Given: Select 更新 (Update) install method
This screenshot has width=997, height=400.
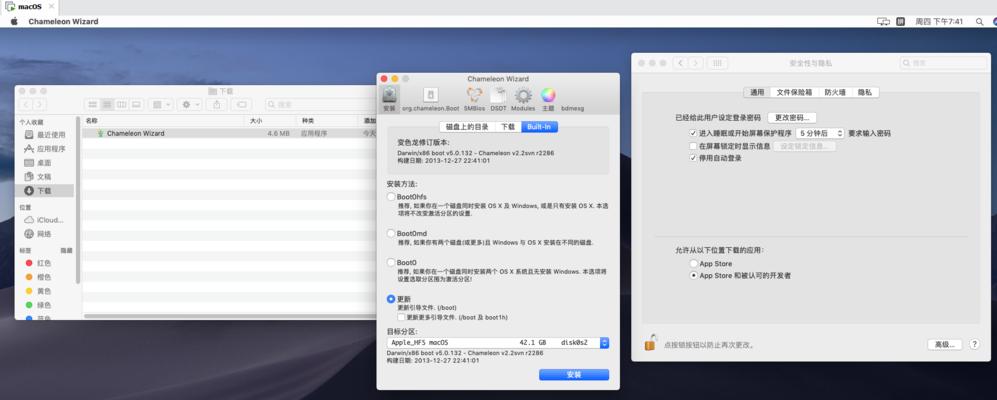Looking at the screenshot, I should click(391, 299).
